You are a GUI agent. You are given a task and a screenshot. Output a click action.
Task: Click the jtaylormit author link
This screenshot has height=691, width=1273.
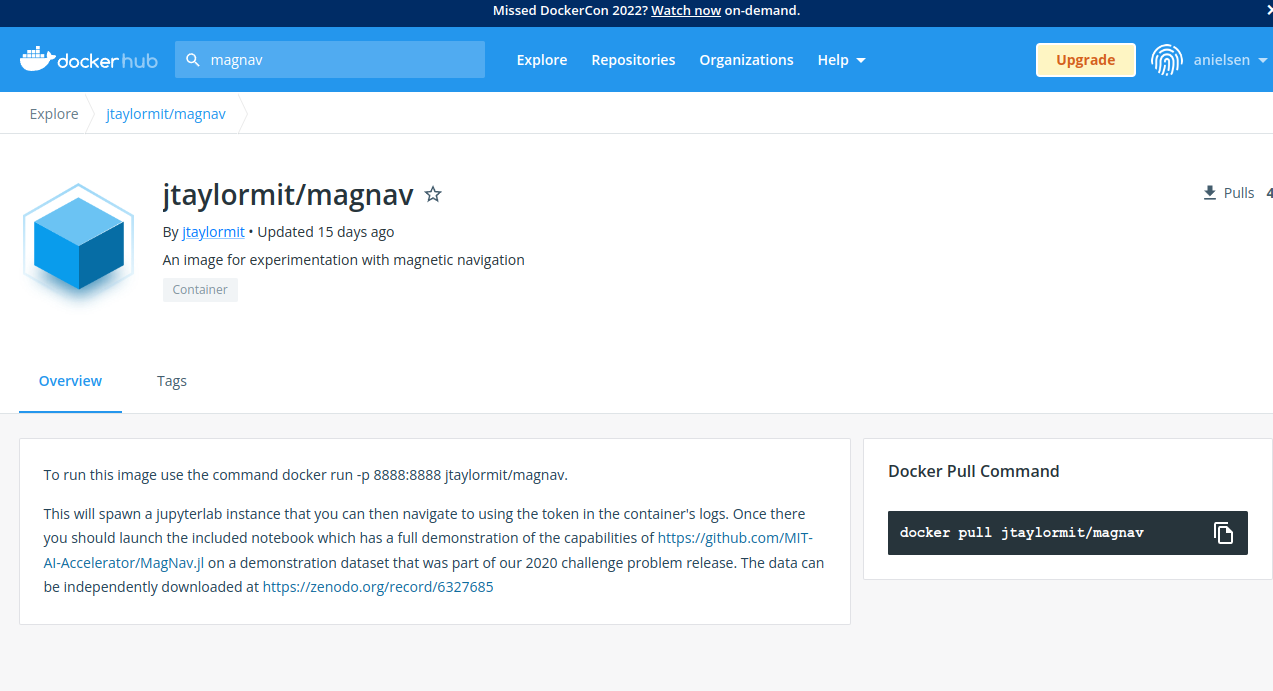(x=213, y=232)
